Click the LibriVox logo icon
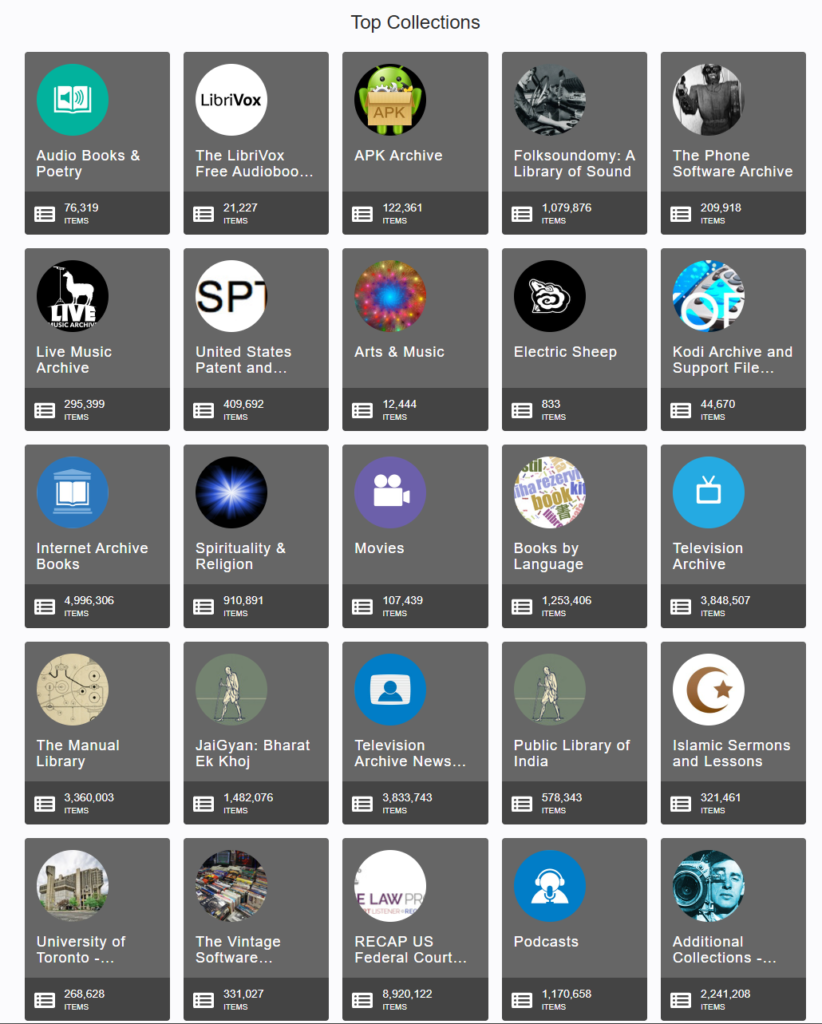The width and height of the screenshot is (822, 1024). [231, 100]
